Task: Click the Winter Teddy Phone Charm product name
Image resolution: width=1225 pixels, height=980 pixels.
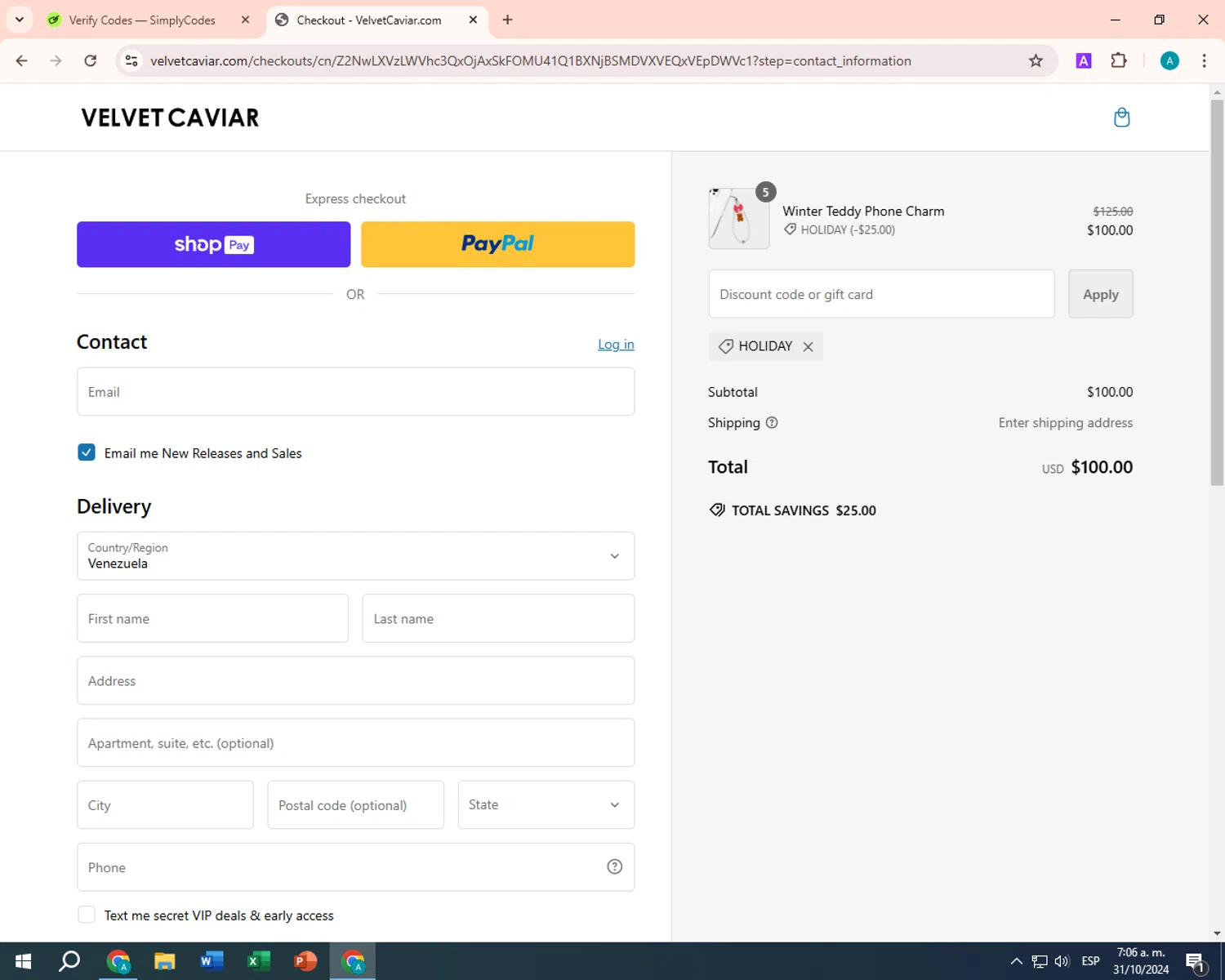Action: click(863, 211)
